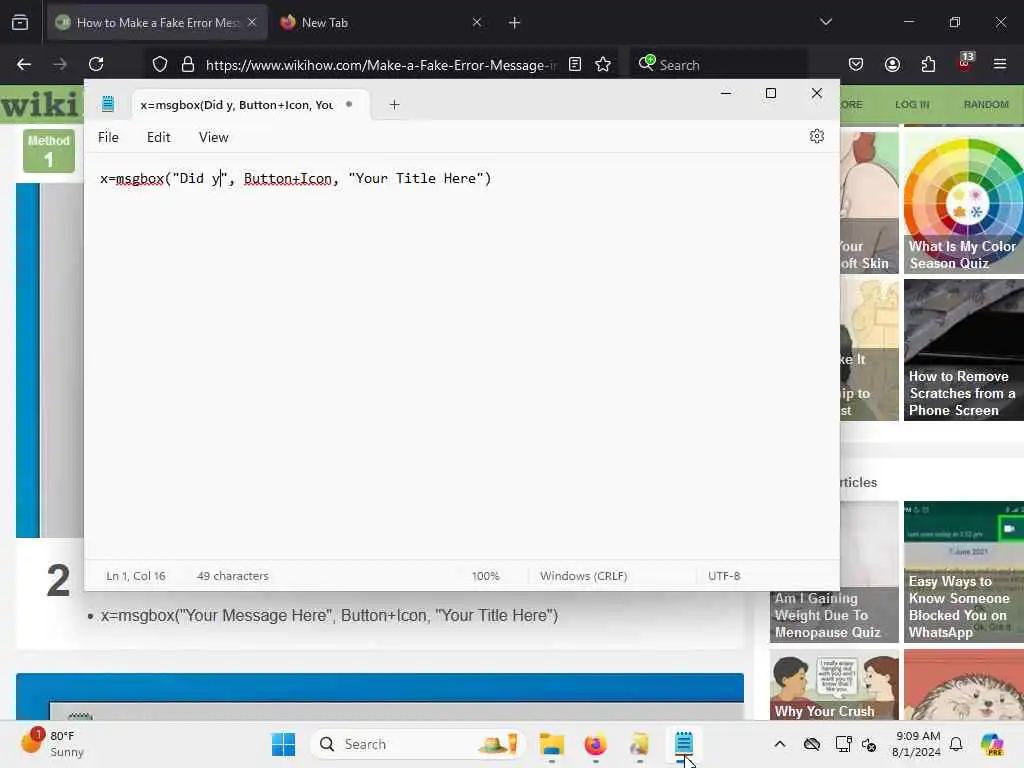Open Firefox recent tabs view icon

[x=20, y=23]
